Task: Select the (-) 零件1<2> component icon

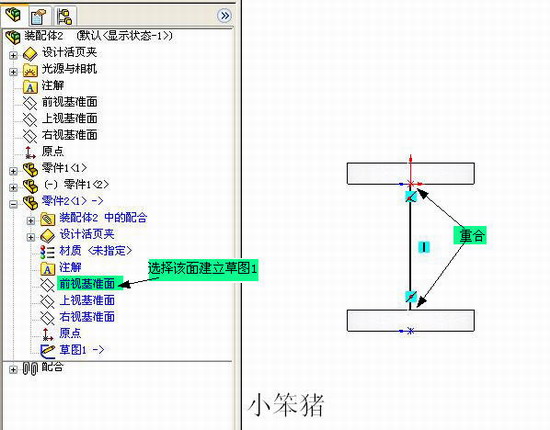Action: pos(31,186)
